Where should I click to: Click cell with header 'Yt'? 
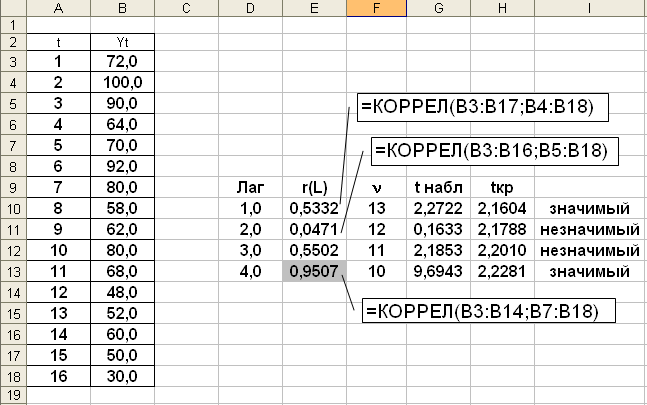click(123, 42)
